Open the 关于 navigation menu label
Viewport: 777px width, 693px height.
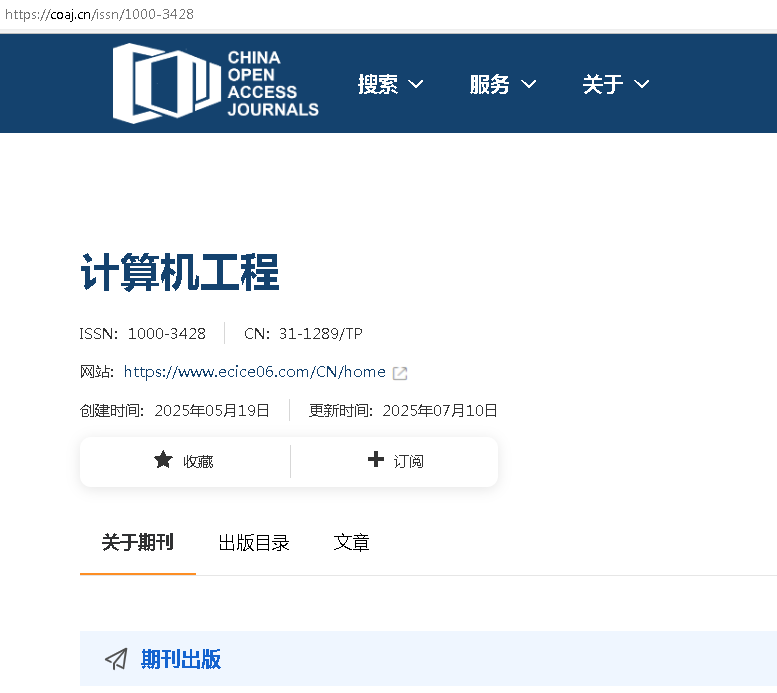(x=603, y=85)
